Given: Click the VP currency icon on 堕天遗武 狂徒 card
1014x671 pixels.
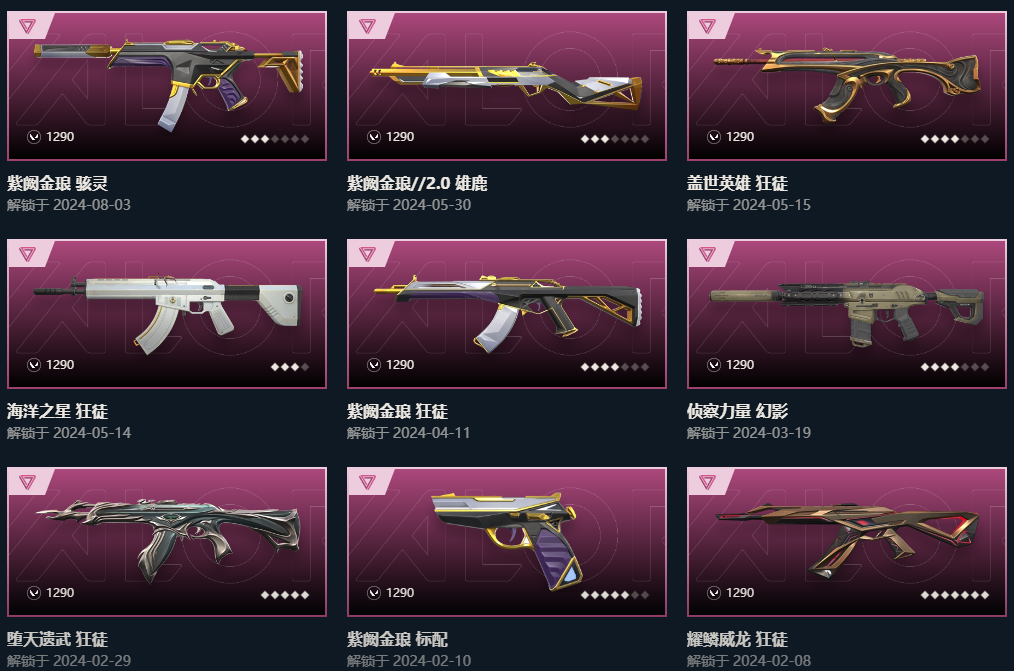Looking at the screenshot, I should (x=34, y=593).
